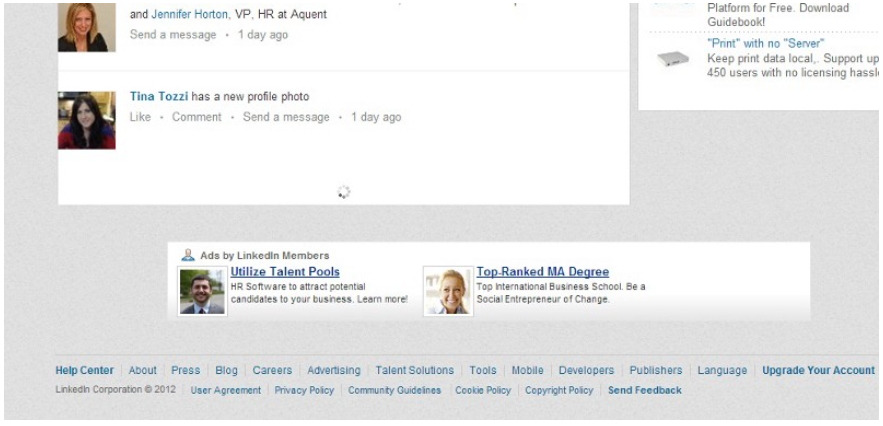The image size is (883, 426).
Task: Open the "Print" with no "Server" ad
Action: point(766,43)
